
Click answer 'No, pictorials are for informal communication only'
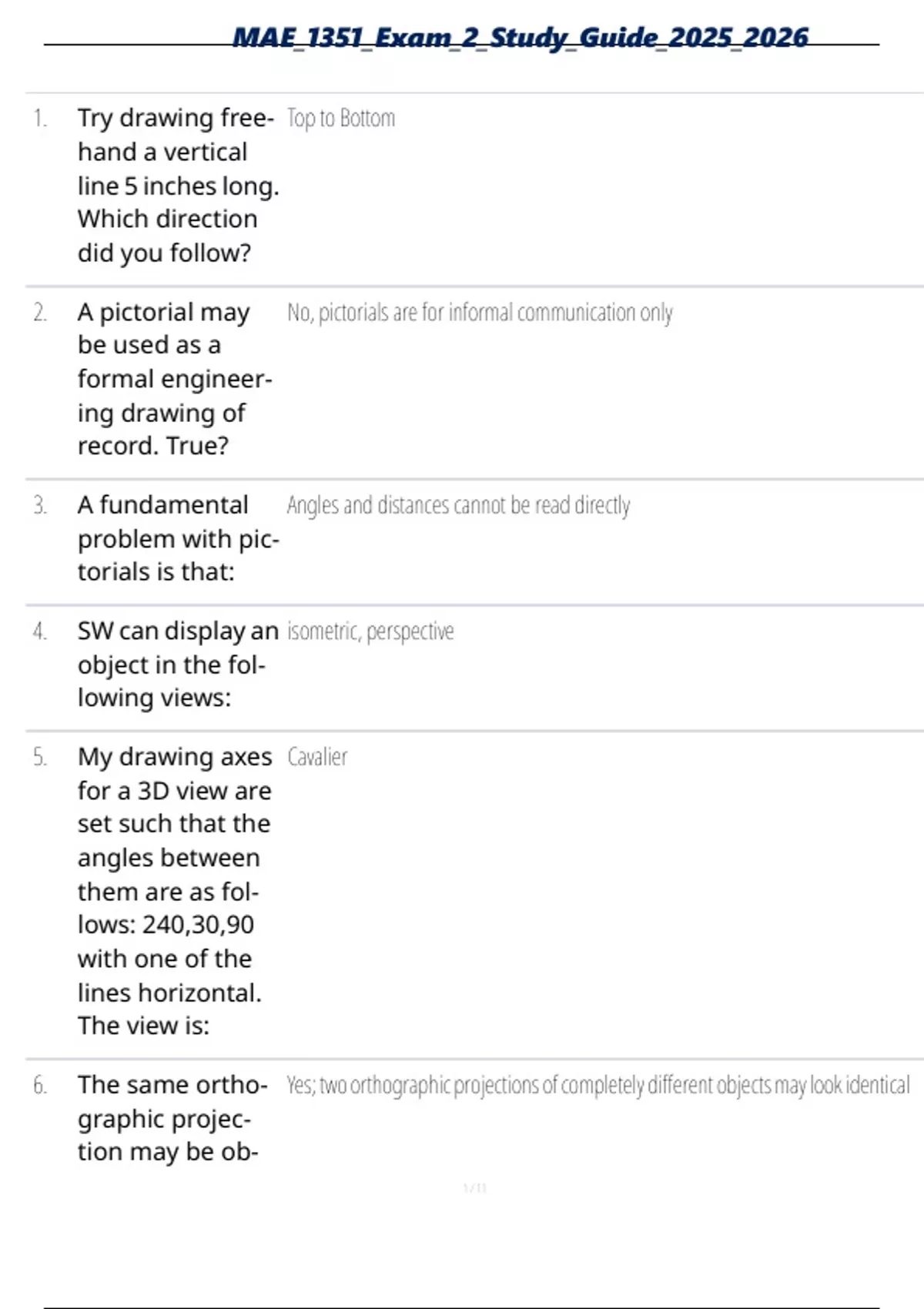click(x=480, y=313)
